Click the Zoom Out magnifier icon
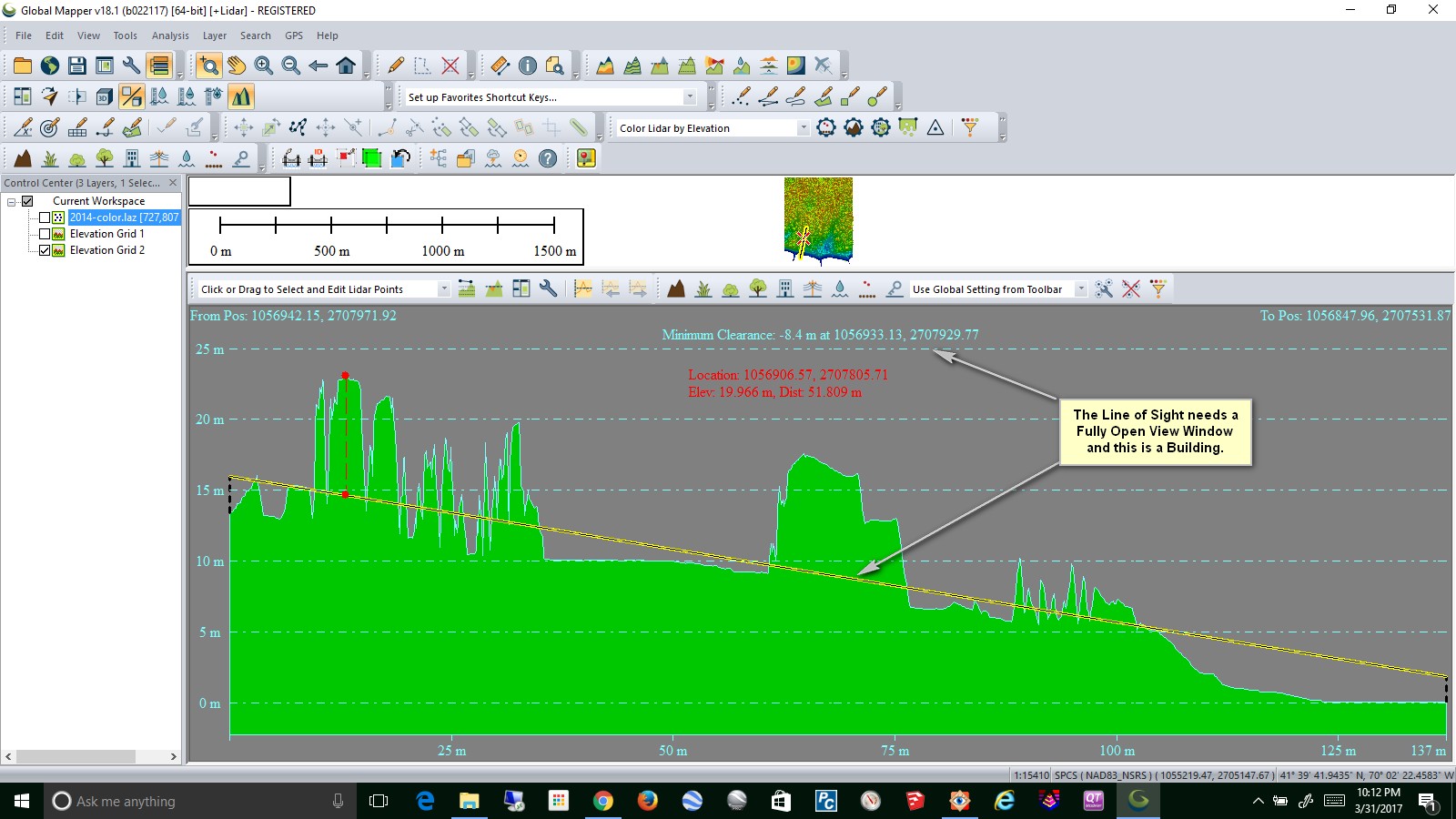Viewport: 1456px width, 819px height. point(291,66)
